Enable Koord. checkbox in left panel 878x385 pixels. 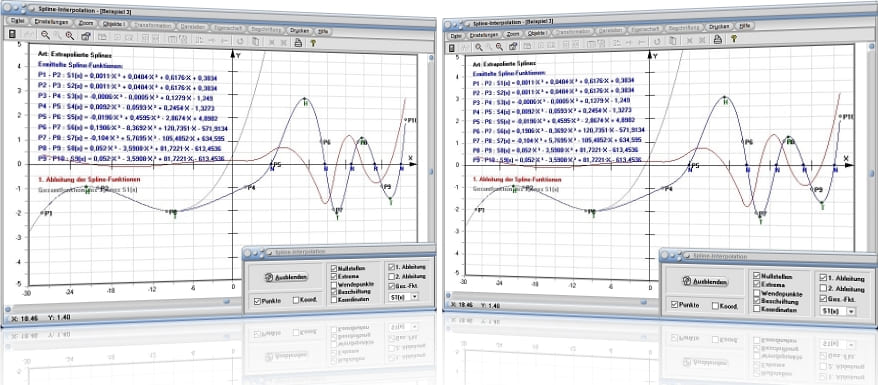pyautogui.click(x=296, y=301)
